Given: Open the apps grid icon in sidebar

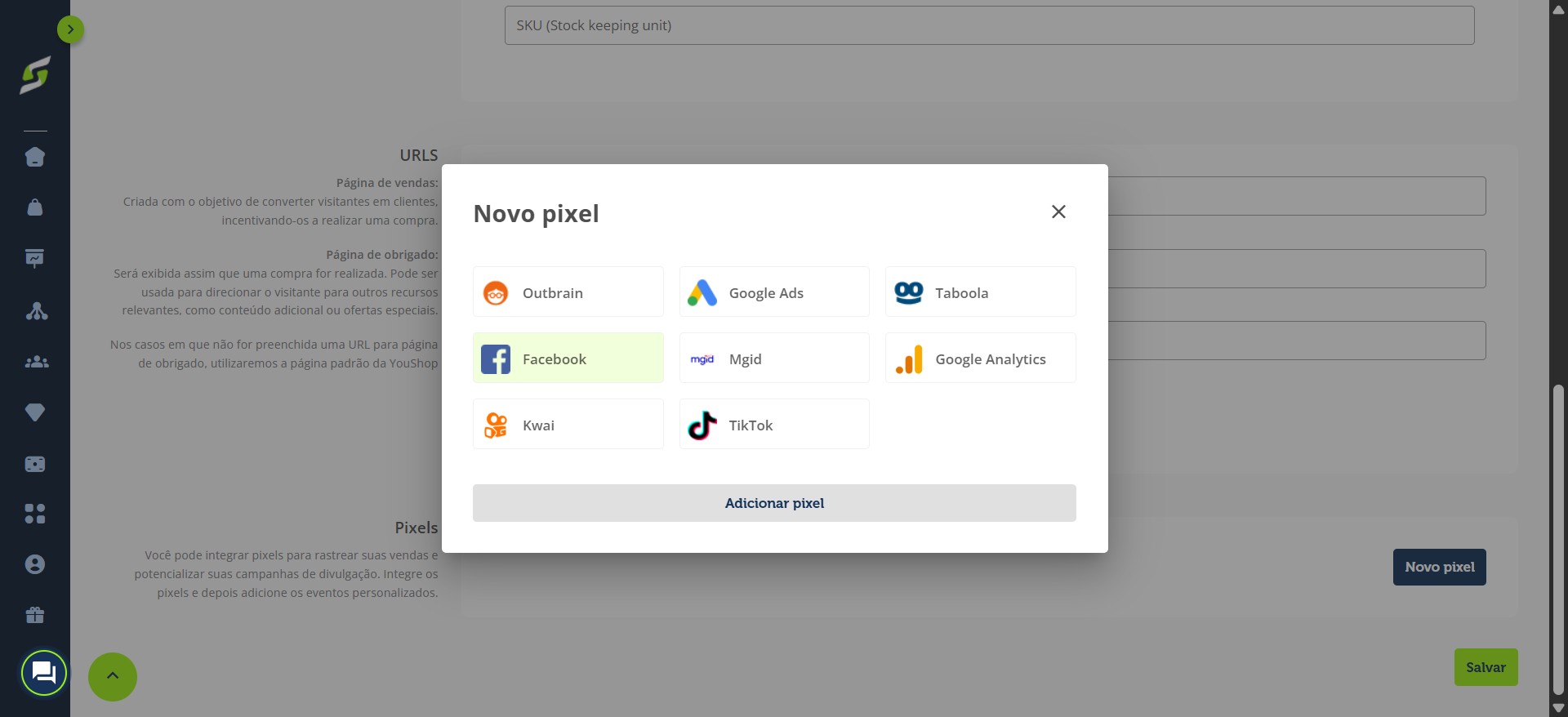Looking at the screenshot, I should click(x=35, y=514).
